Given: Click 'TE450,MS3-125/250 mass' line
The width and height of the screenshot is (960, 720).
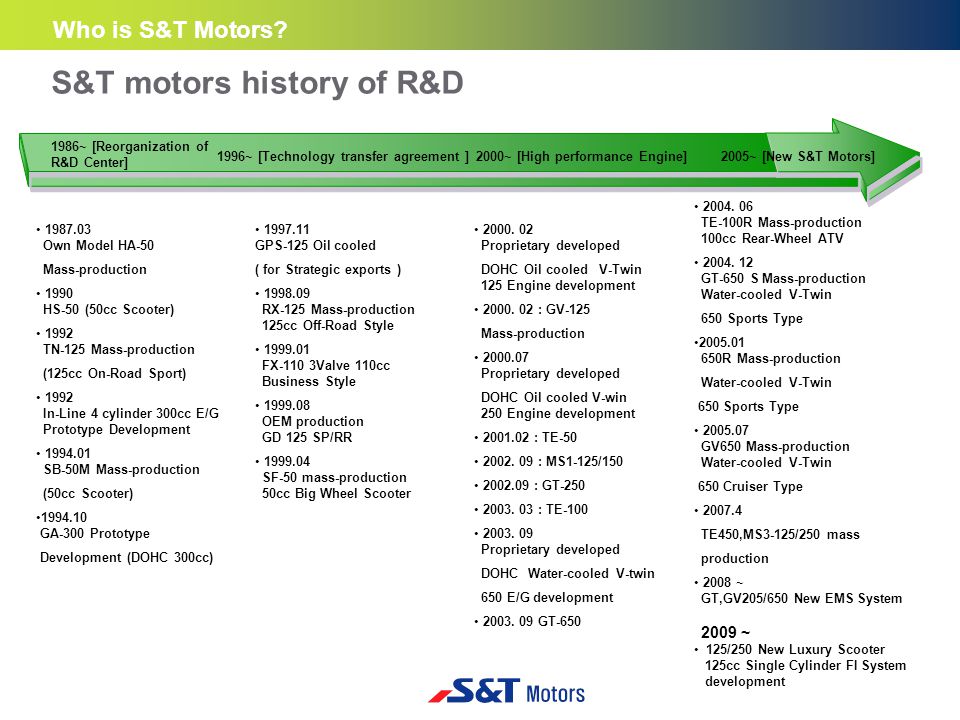Looking at the screenshot, I should click(780, 534).
